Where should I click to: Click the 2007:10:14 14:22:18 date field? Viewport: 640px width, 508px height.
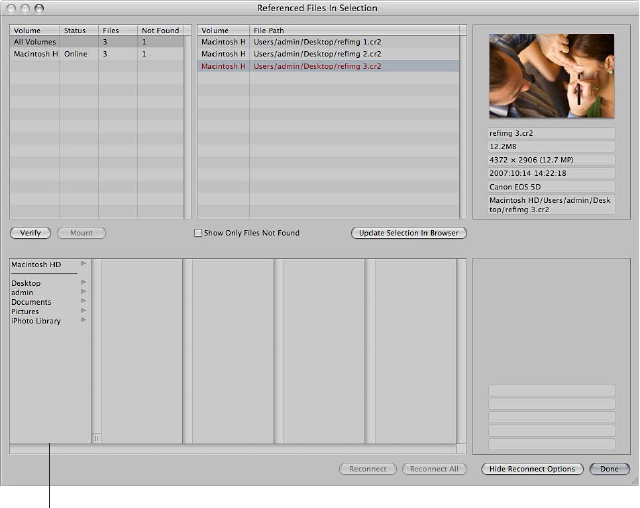click(551, 173)
